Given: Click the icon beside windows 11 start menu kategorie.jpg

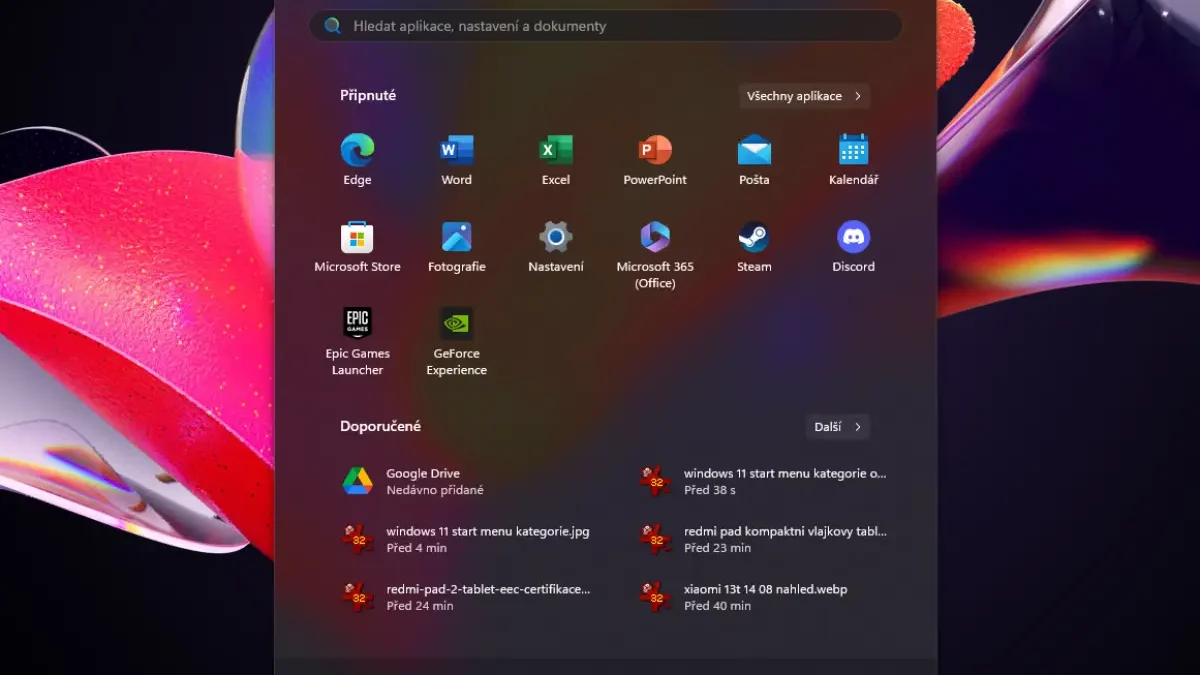Looking at the screenshot, I should tap(357, 539).
